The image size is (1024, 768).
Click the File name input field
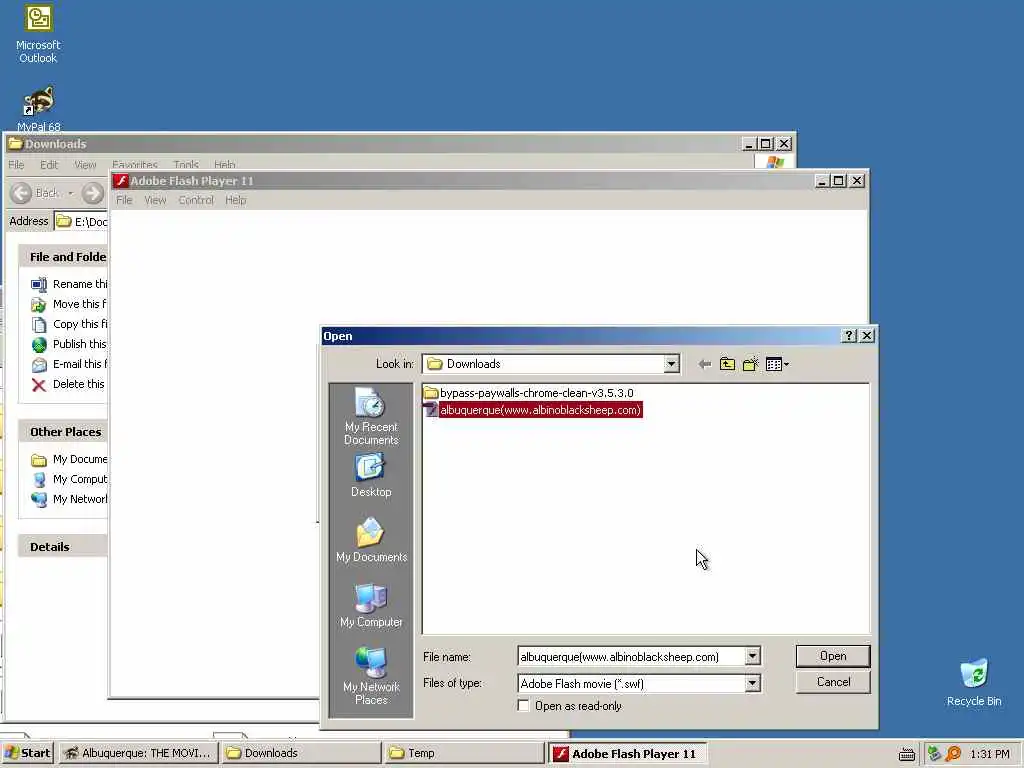[631, 656]
